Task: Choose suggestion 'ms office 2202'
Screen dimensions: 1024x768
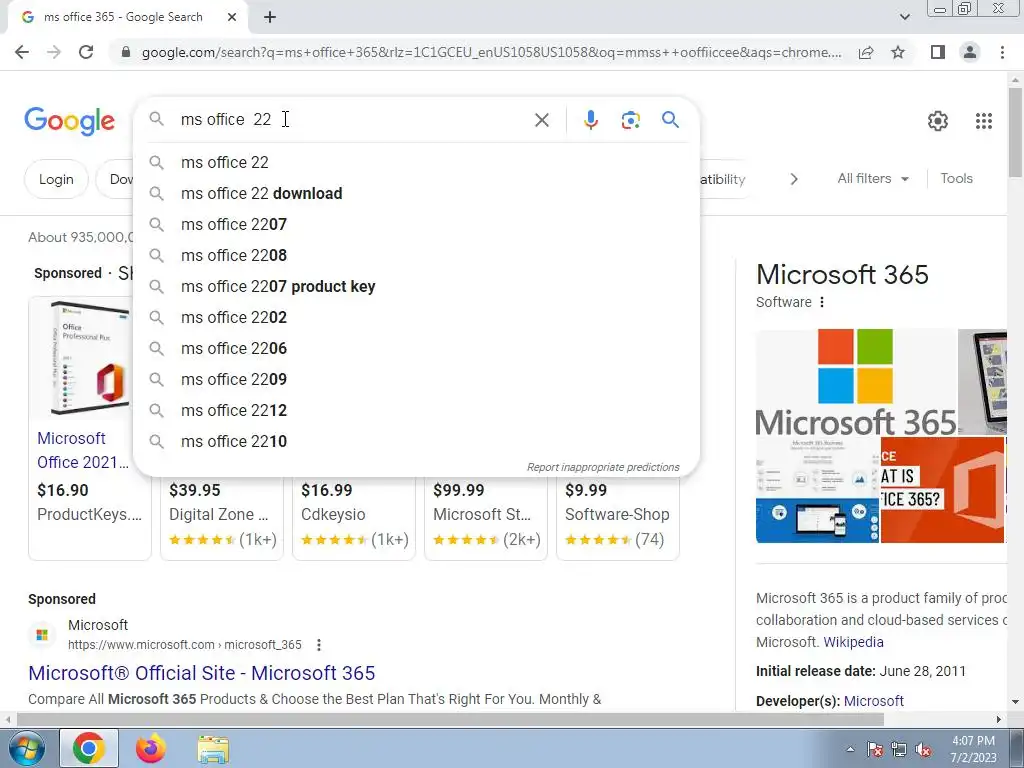Action: tap(416, 317)
